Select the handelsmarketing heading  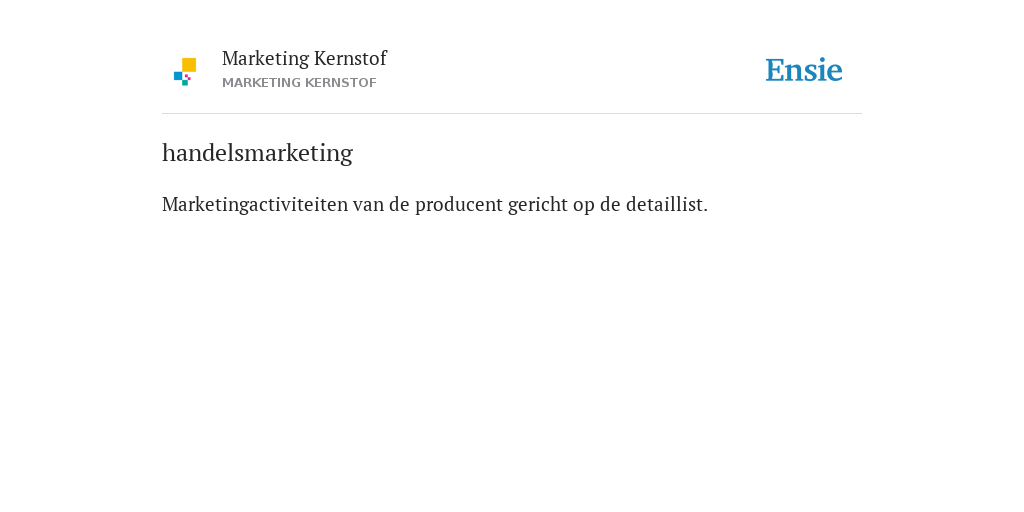tap(257, 153)
